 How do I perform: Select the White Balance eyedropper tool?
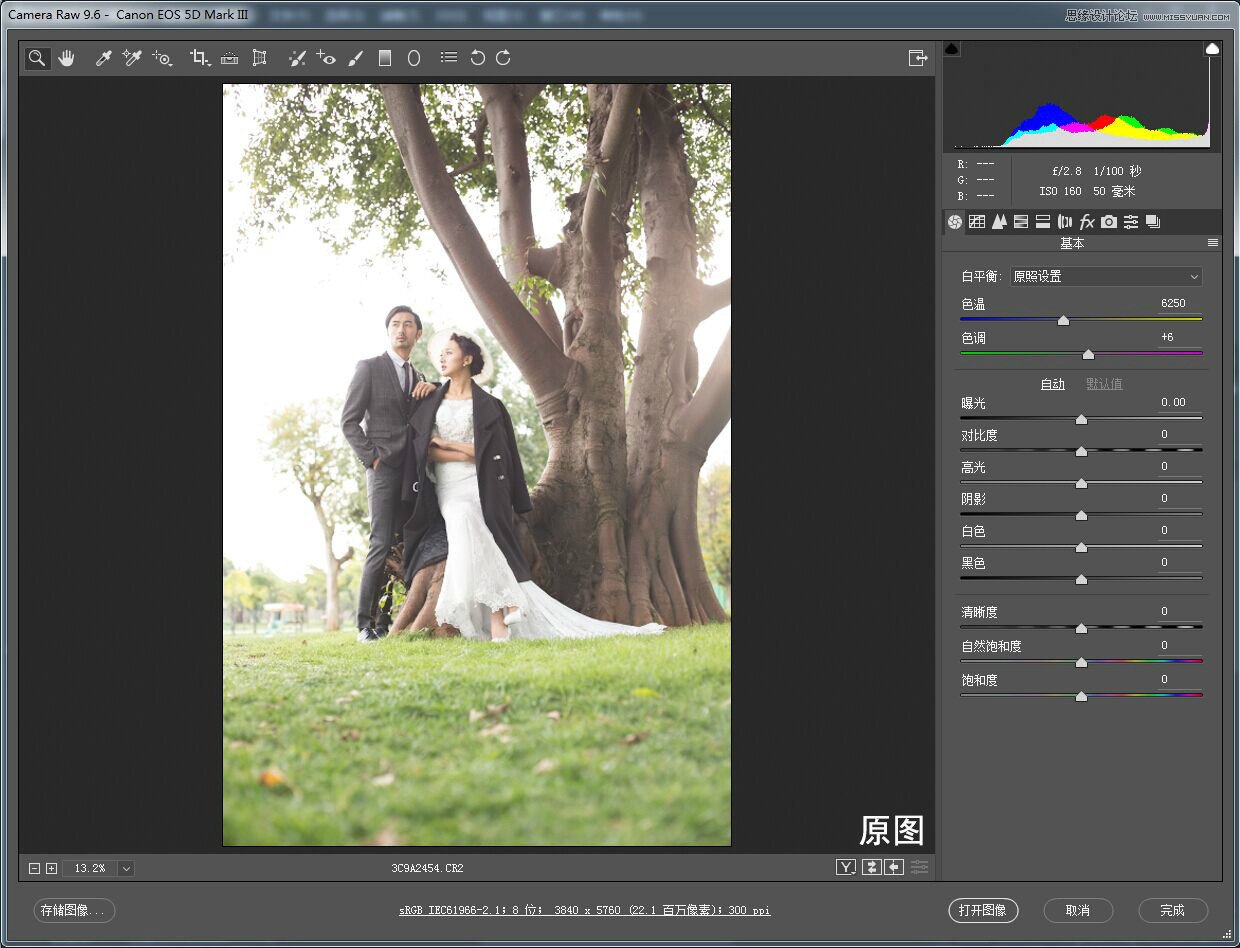[x=103, y=59]
